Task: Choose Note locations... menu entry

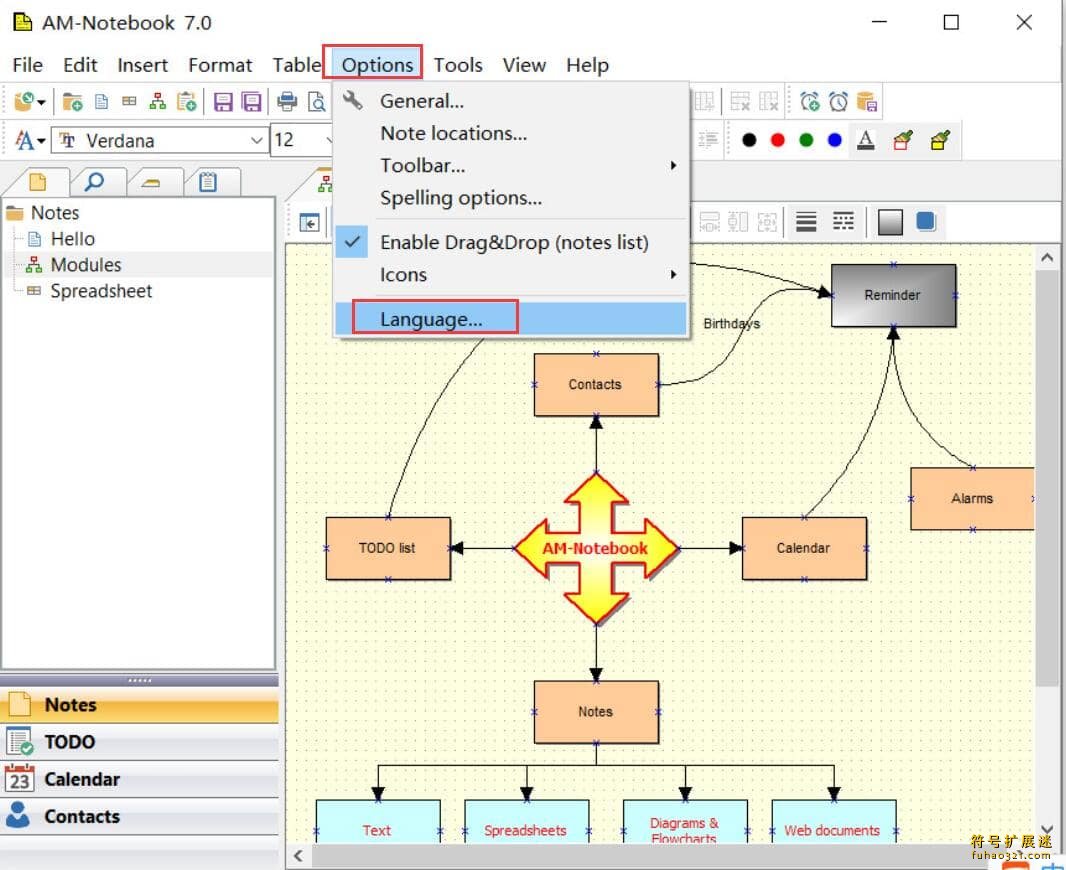Action: click(511, 133)
